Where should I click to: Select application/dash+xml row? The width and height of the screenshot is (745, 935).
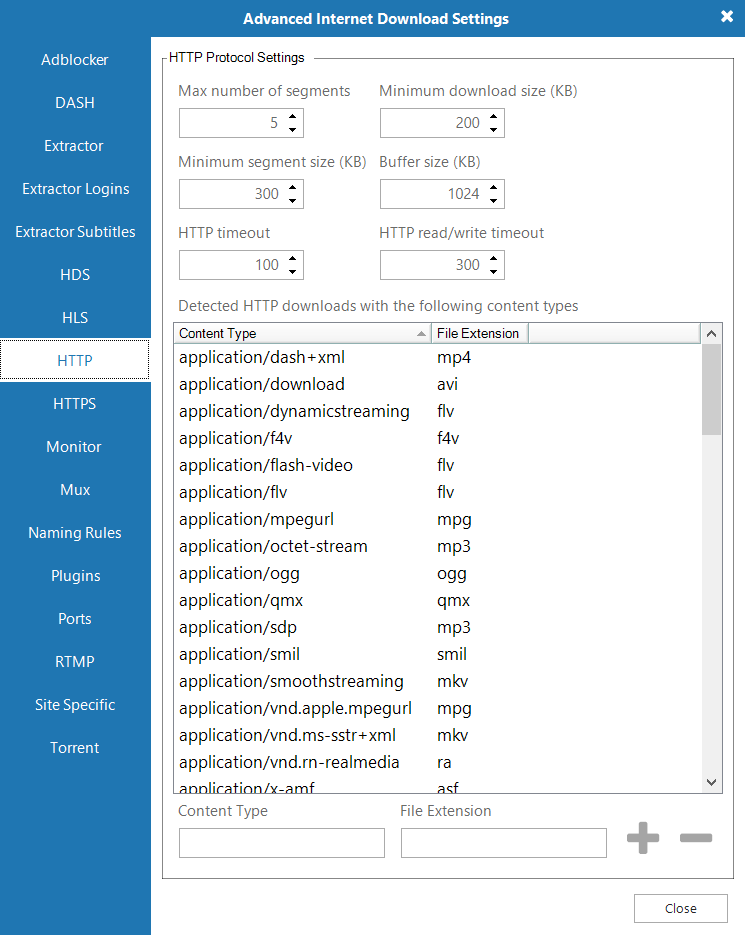pos(437,357)
